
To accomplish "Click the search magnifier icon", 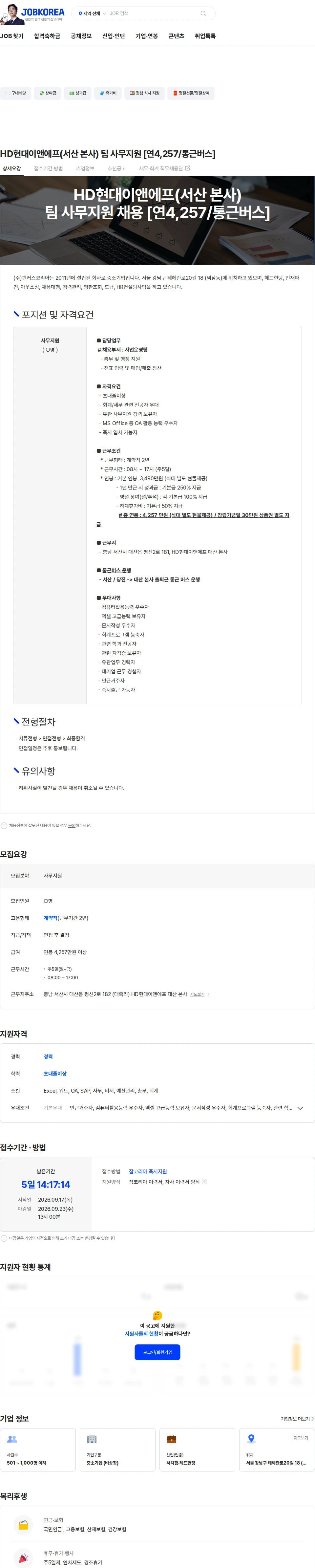I will click(203, 13).
